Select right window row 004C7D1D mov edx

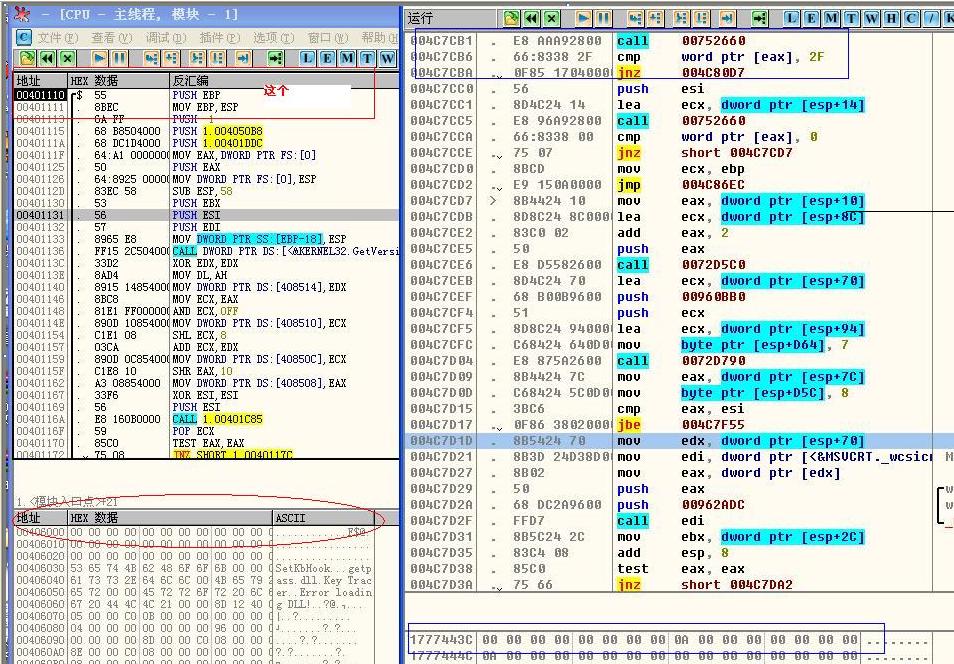point(680,440)
